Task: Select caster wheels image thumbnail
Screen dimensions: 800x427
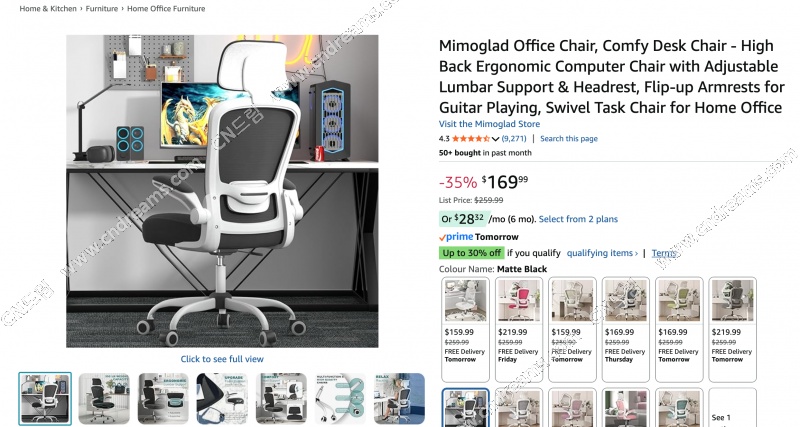Action: (340, 398)
